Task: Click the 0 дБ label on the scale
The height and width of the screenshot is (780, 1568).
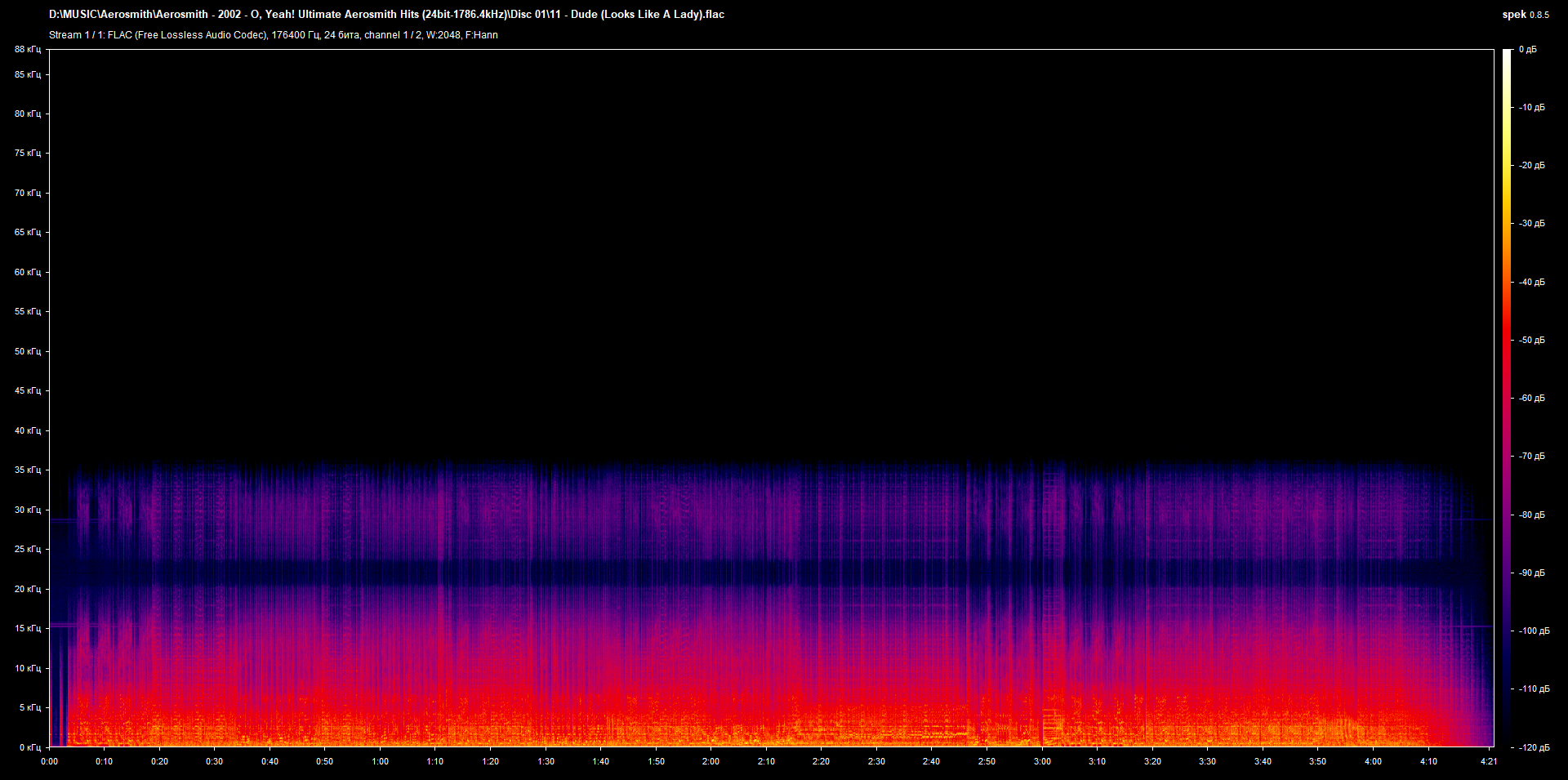Action: [1527, 50]
